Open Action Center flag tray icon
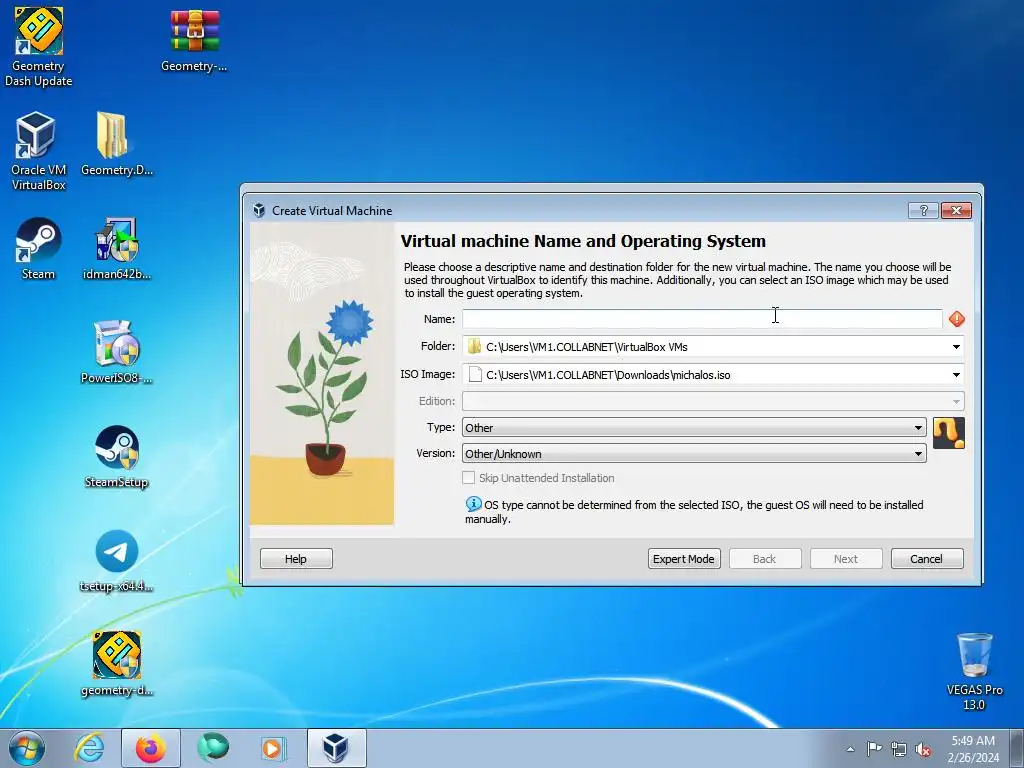The height and width of the screenshot is (768, 1024). point(874,749)
